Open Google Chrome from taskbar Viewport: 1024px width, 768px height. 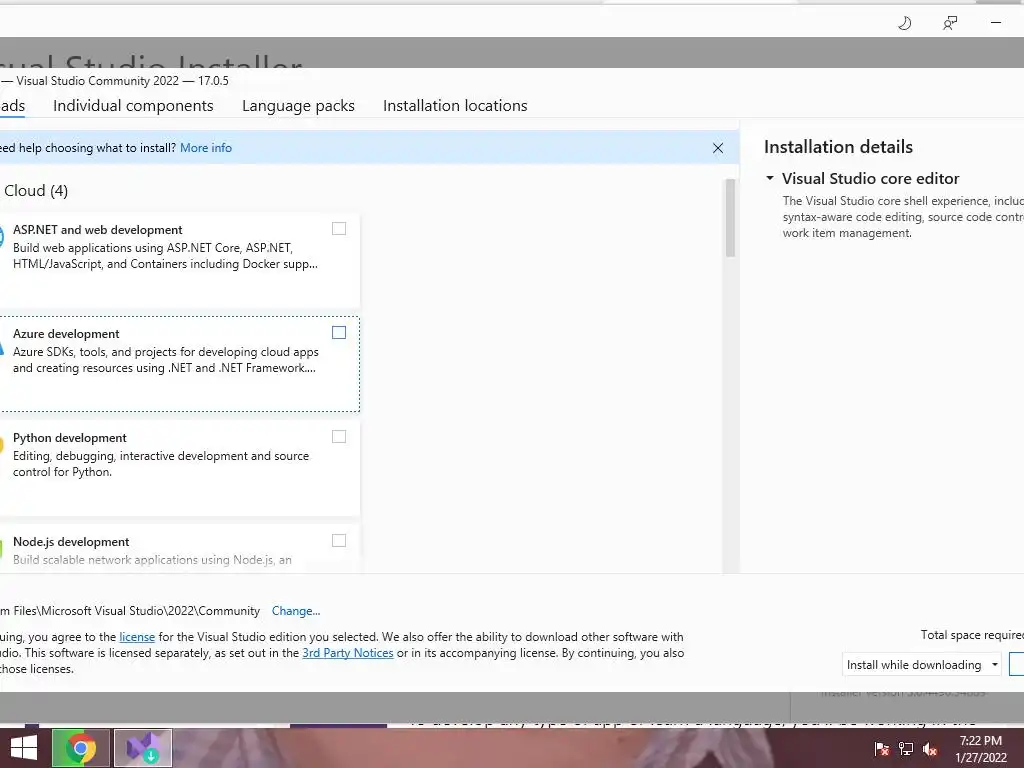pyautogui.click(x=80, y=748)
